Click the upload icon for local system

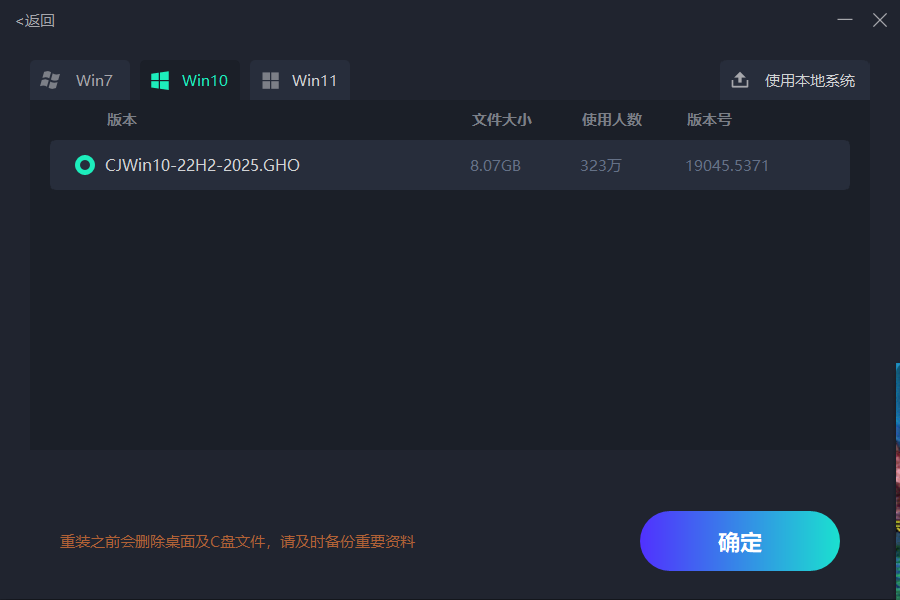[740, 80]
